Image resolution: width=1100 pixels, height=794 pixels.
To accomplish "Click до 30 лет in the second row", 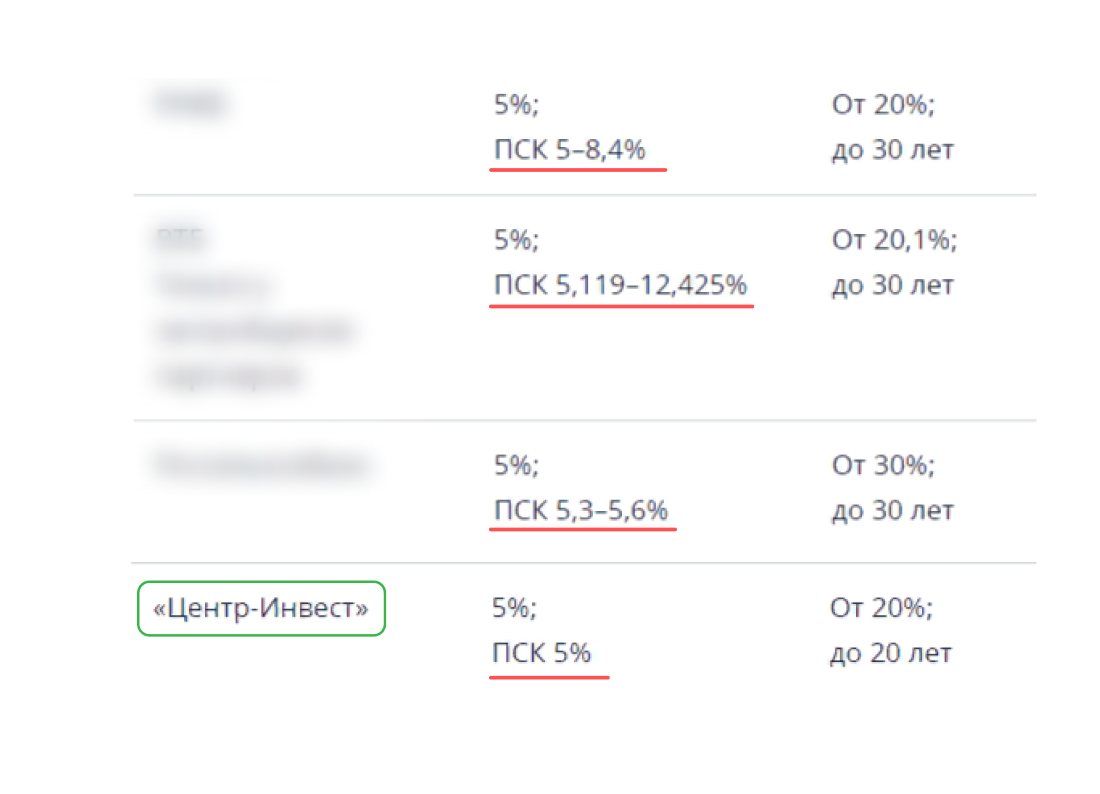I will (x=893, y=285).
